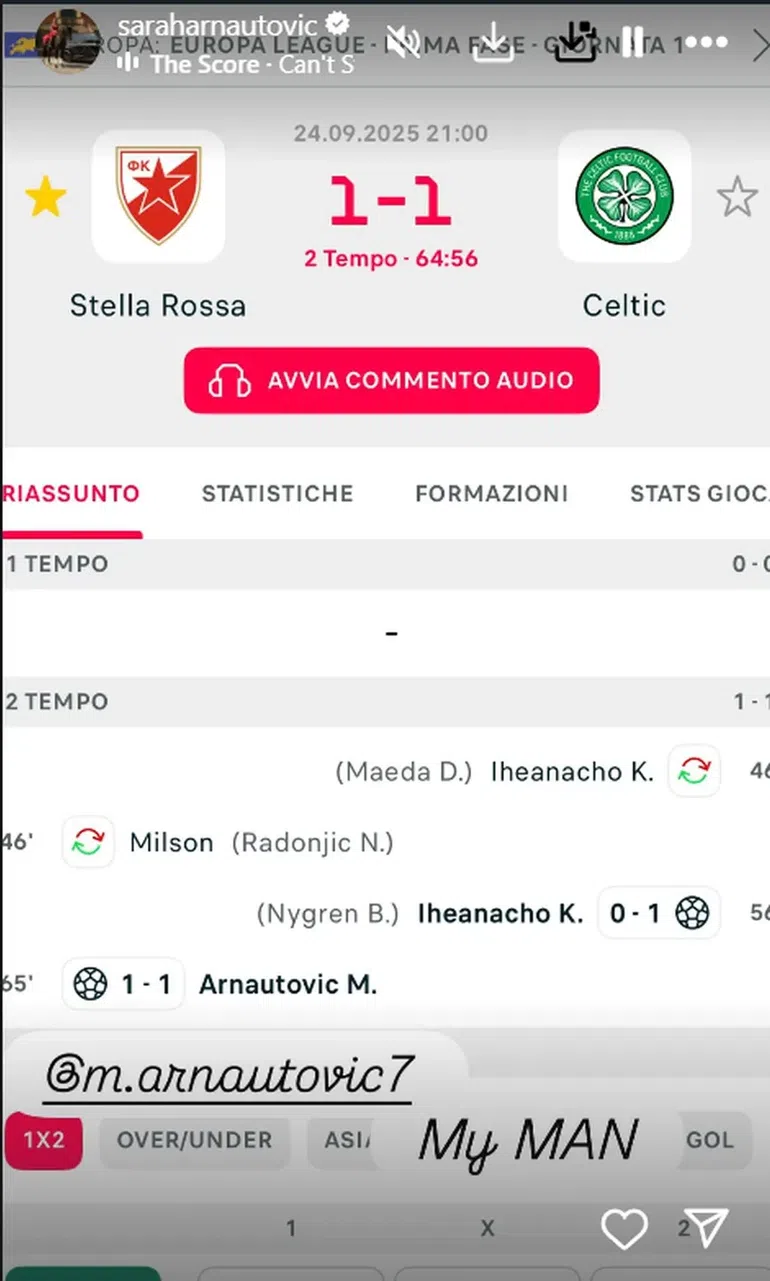Image resolution: width=770 pixels, height=1281 pixels.
Task: Click the Stella Rossa club crest
Action: (158, 196)
